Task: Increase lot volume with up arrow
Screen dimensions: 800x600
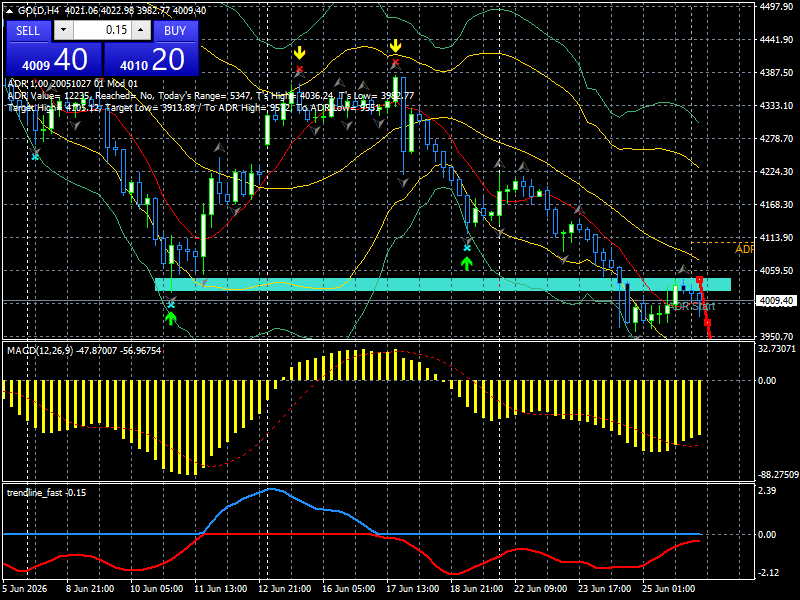Action: pos(141,31)
